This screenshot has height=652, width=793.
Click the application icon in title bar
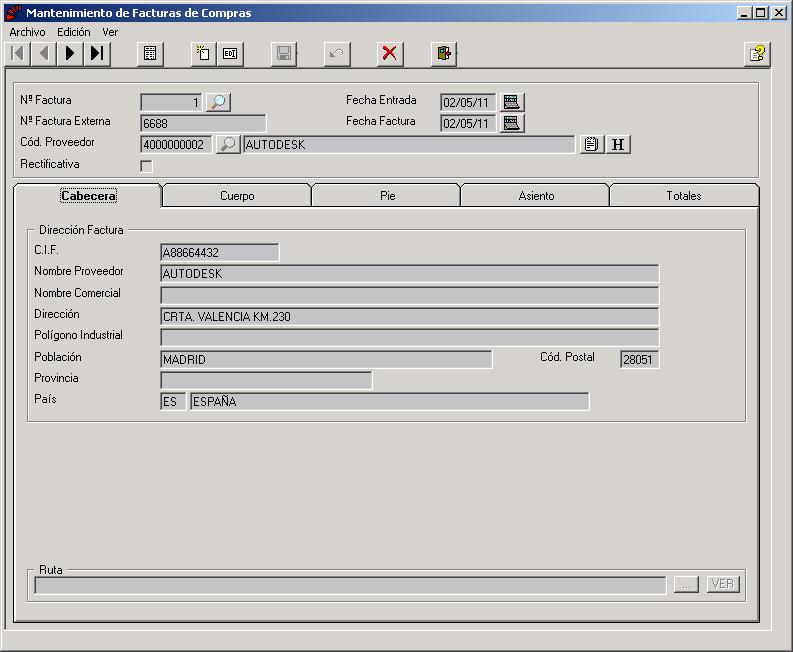(14, 13)
